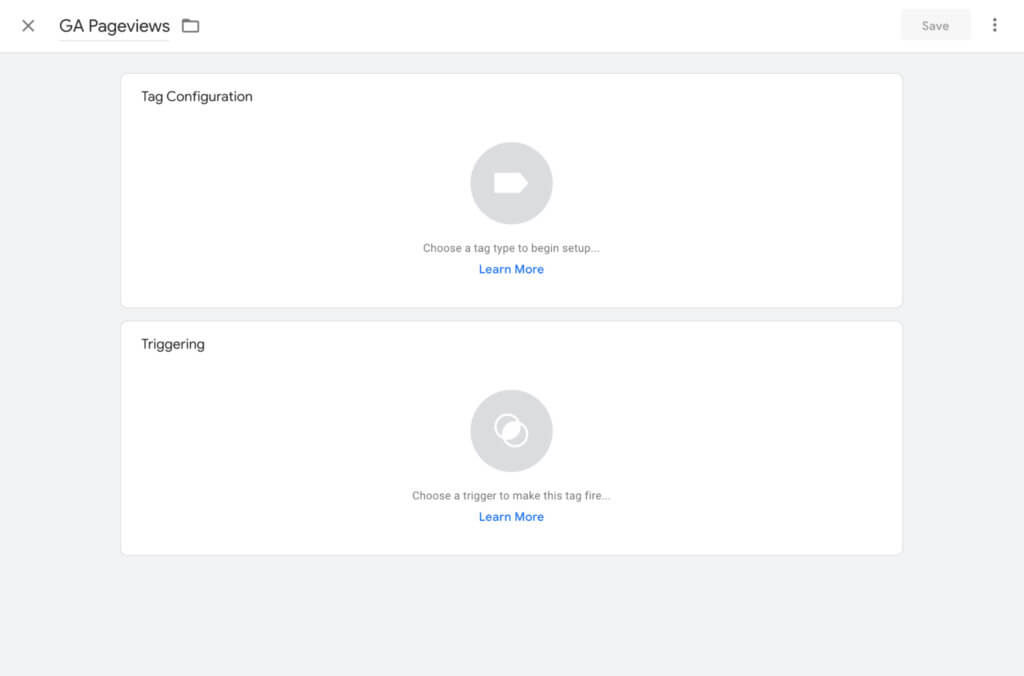
Task: Close the tag editor with the X
Action: [x=28, y=25]
